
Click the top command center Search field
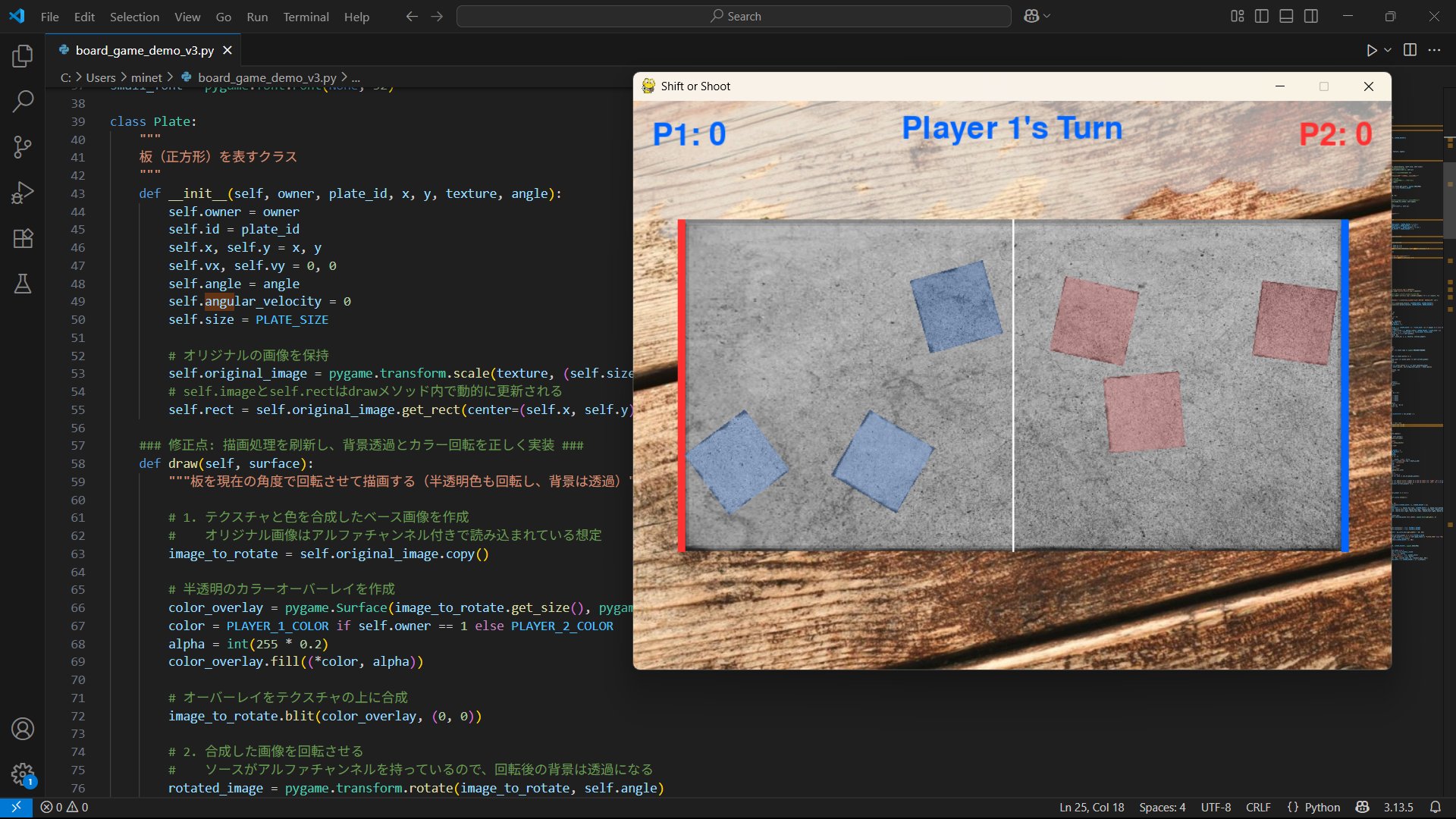(x=733, y=16)
